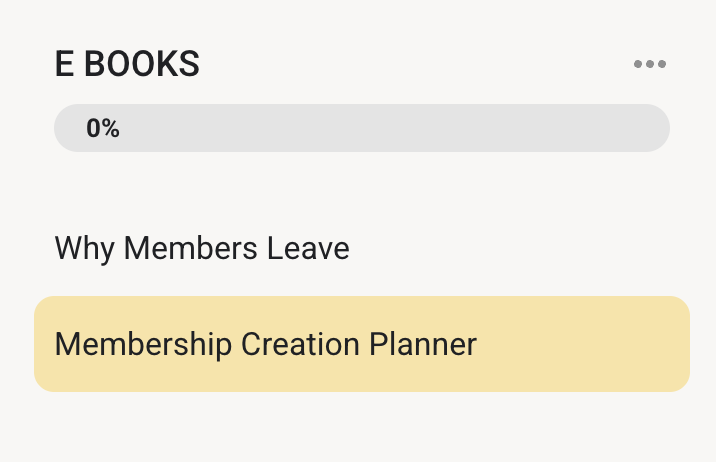Screen dimensions: 716x462
Task: Click the ellipsis icon beside E BOOKS
Action: coord(649,65)
